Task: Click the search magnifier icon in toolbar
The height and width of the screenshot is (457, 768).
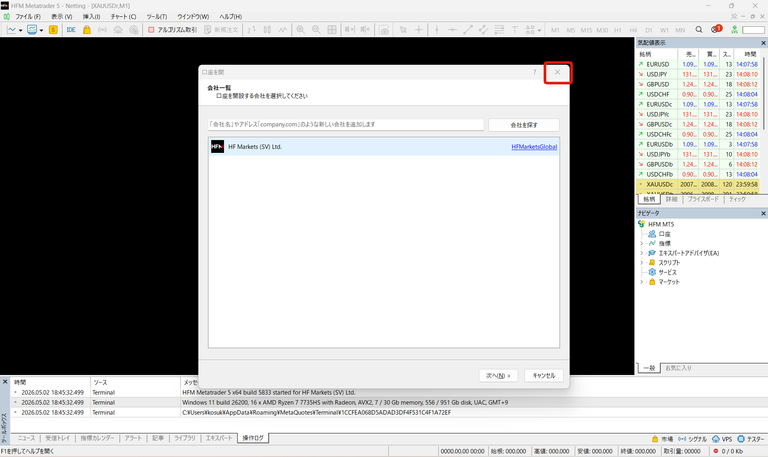Action: click(x=699, y=30)
